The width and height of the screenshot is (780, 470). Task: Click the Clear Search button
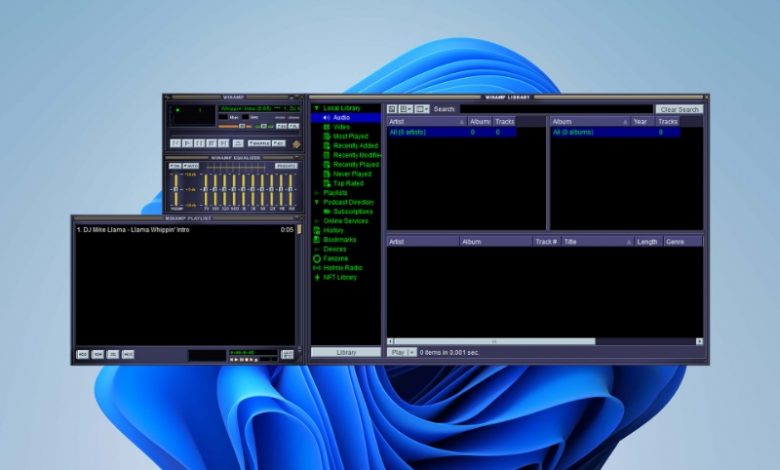pos(680,109)
